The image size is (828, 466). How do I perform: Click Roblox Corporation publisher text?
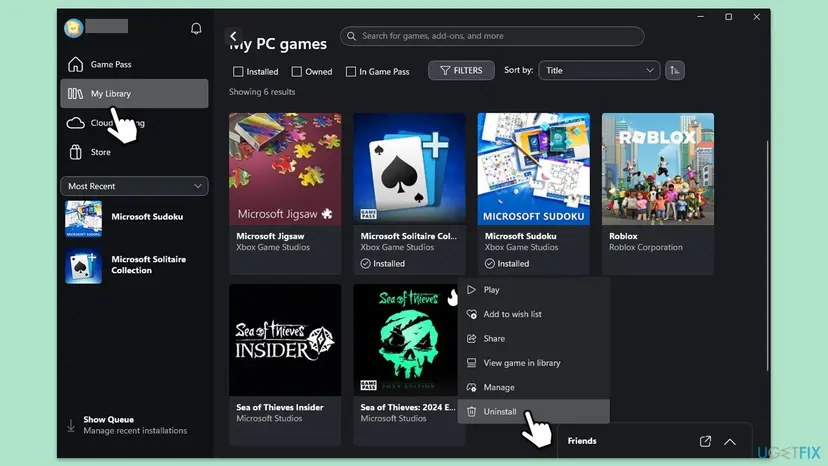click(646, 247)
